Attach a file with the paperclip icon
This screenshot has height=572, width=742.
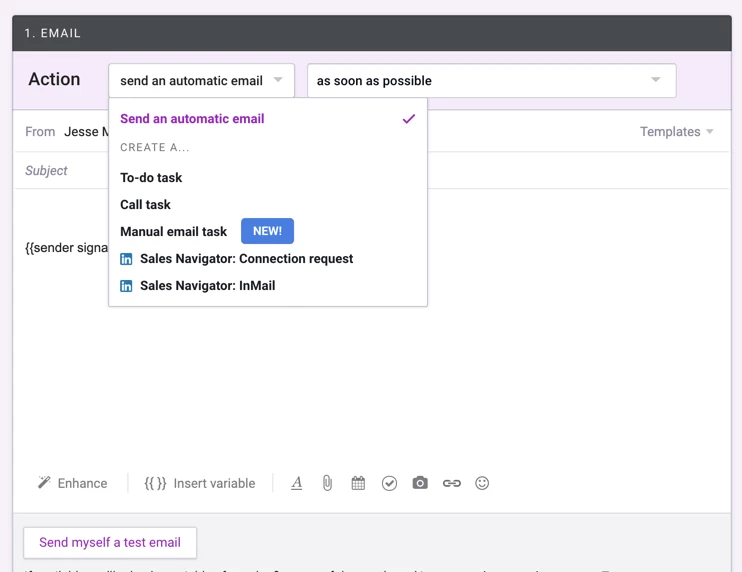point(327,483)
